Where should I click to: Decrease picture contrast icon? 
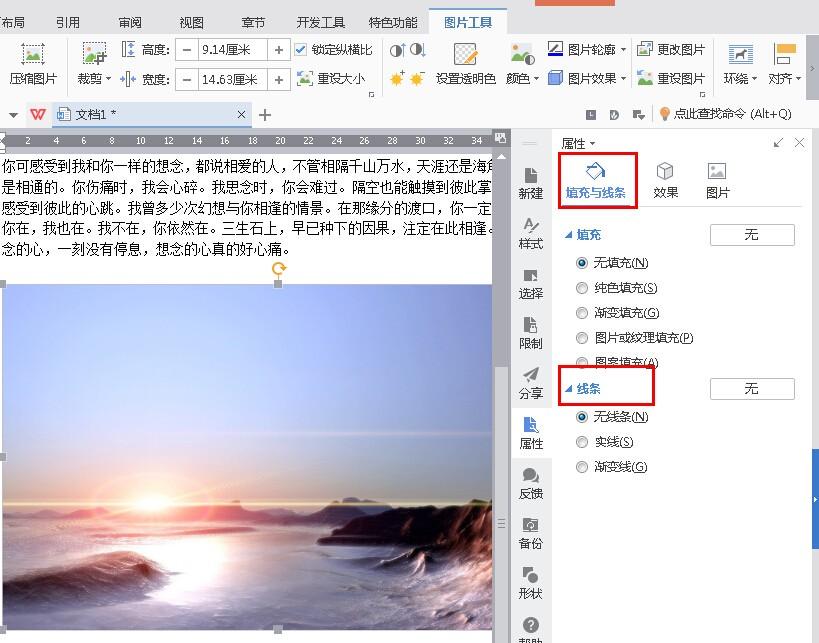point(417,50)
